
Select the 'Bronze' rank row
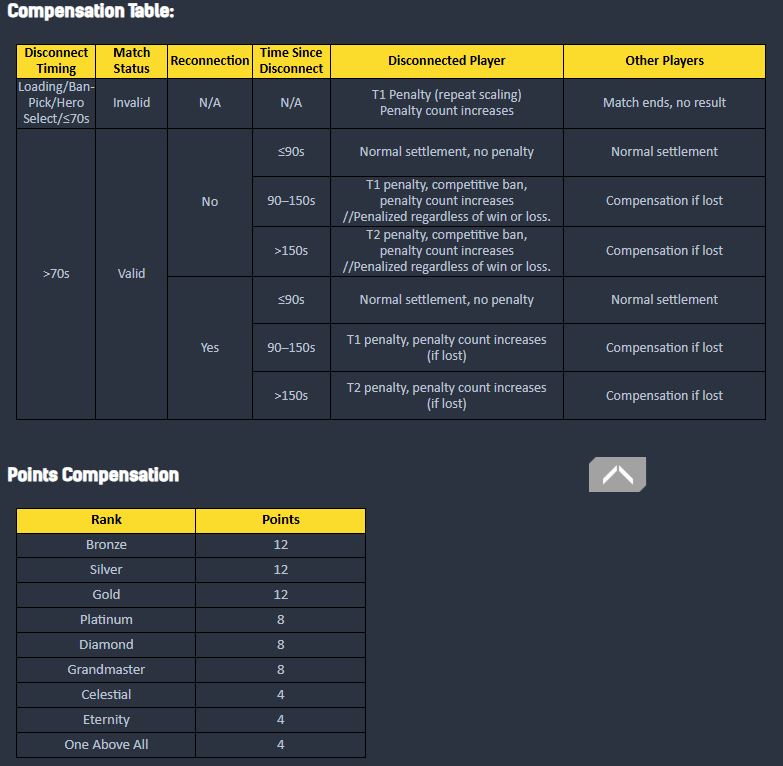tap(191, 545)
